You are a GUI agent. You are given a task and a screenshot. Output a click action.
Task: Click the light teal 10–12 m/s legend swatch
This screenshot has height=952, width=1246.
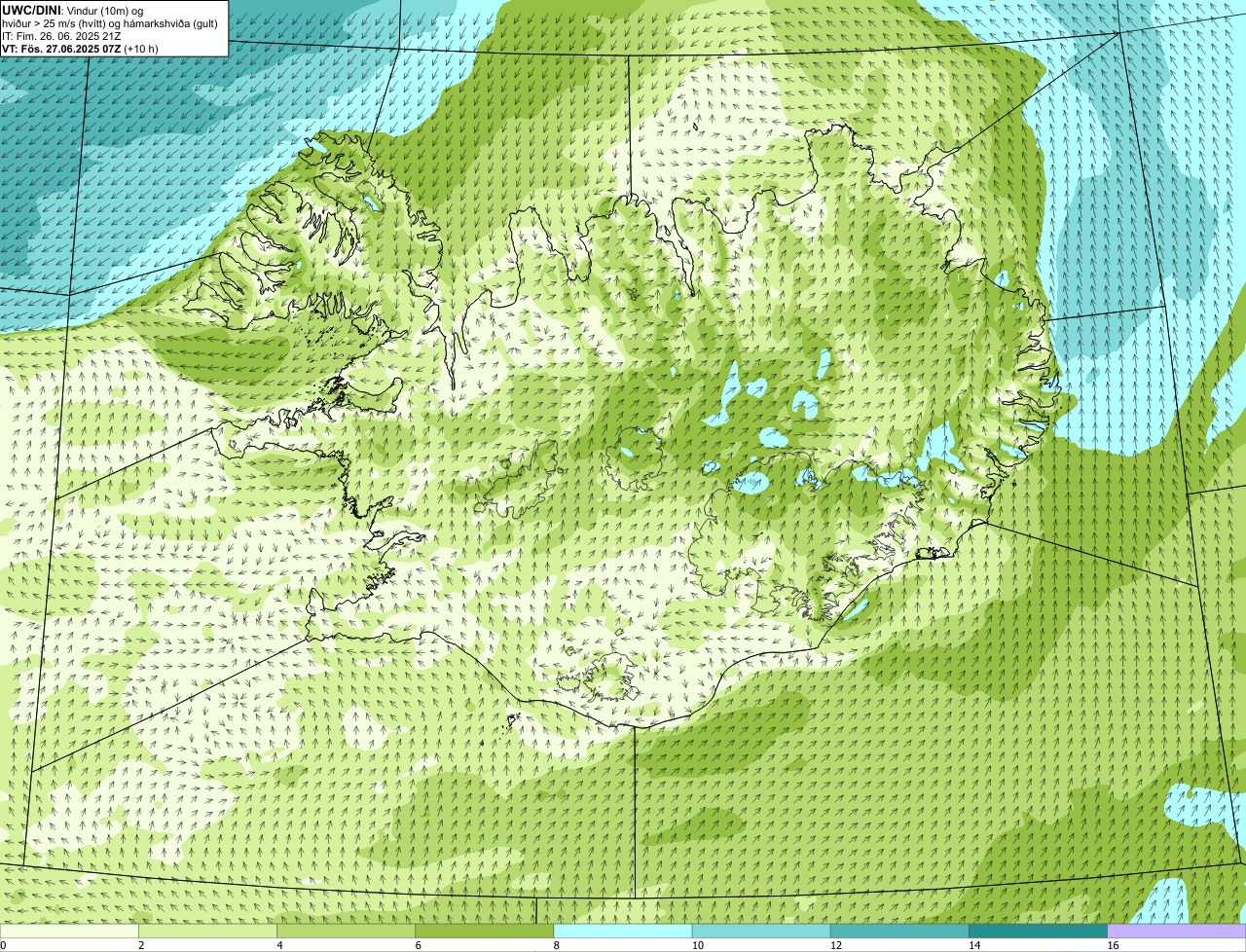(x=761, y=931)
